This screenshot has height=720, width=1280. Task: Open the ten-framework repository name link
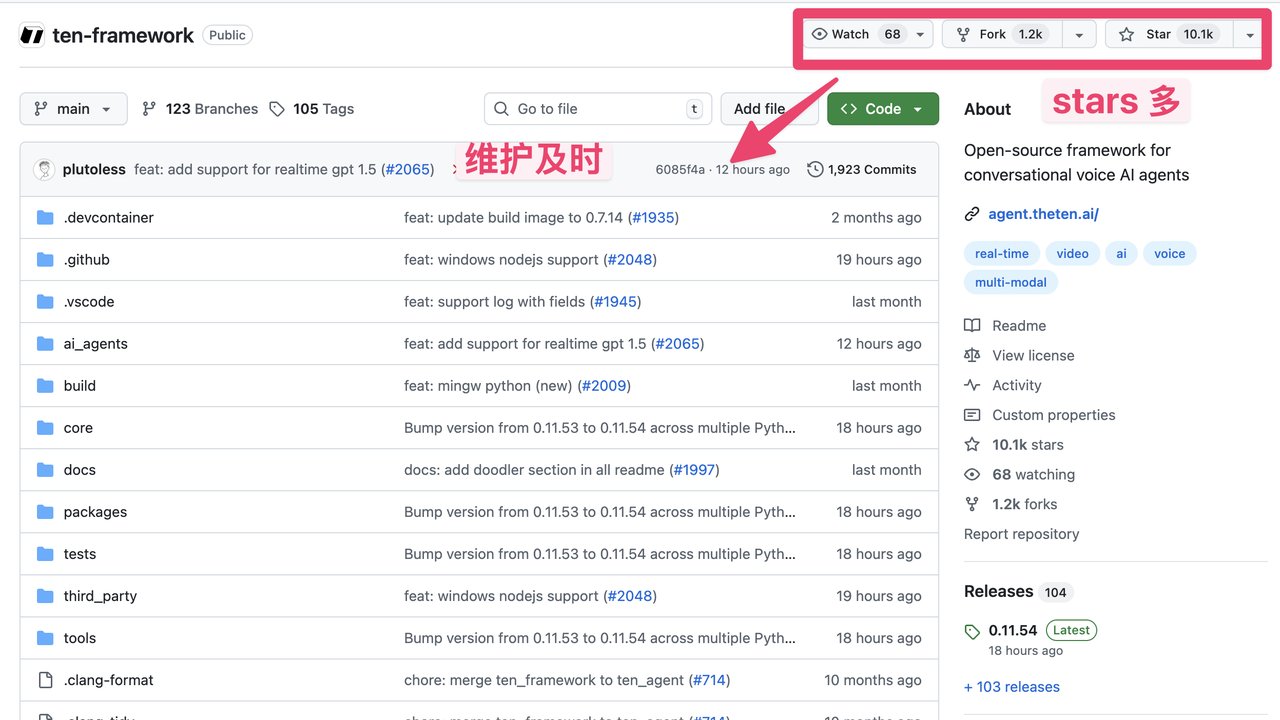click(123, 35)
